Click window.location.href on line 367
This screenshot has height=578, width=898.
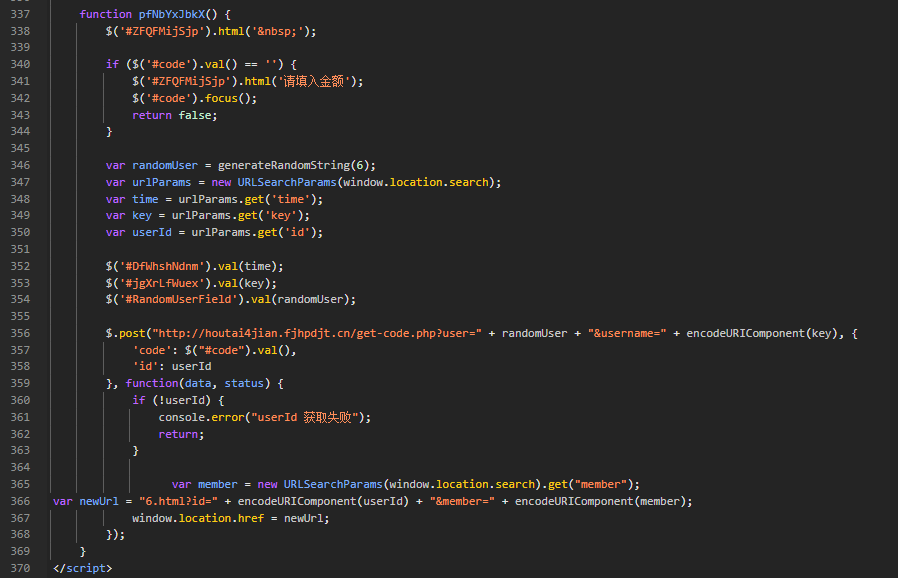tap(198, 518)
